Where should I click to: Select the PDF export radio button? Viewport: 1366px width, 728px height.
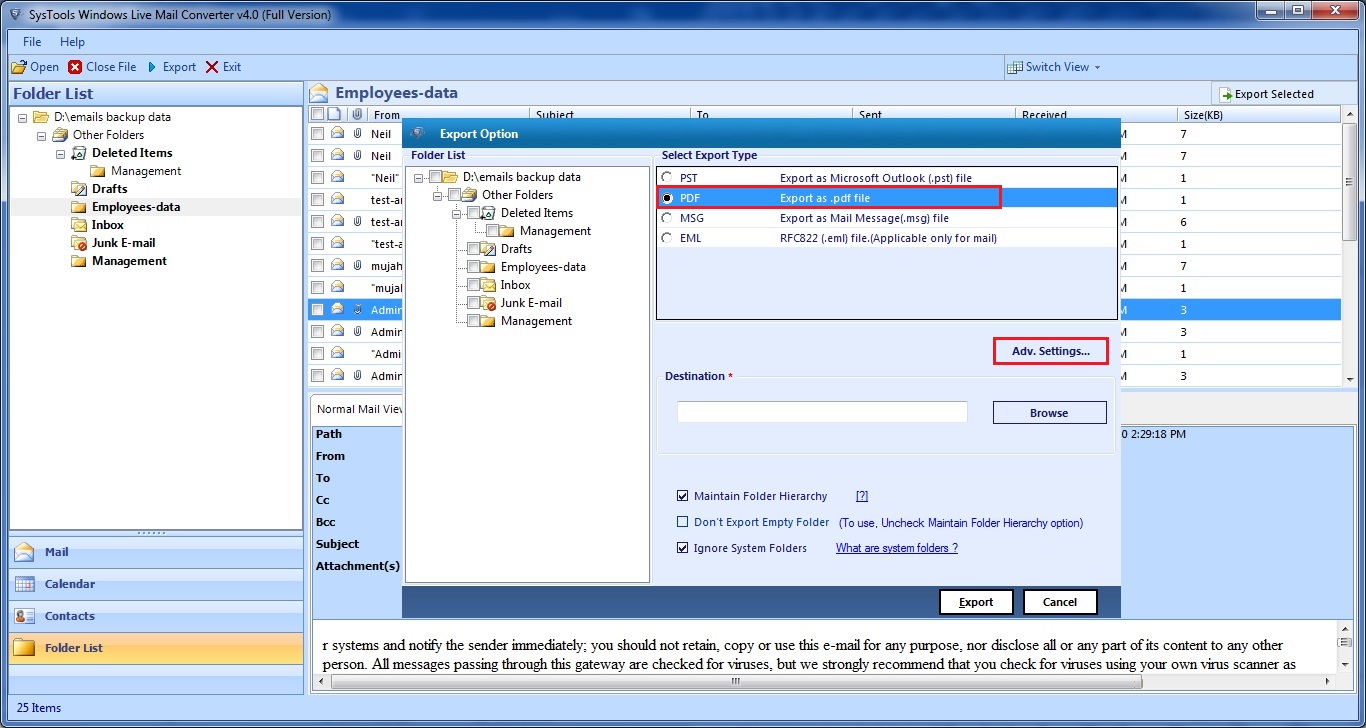tap(667, 198)
